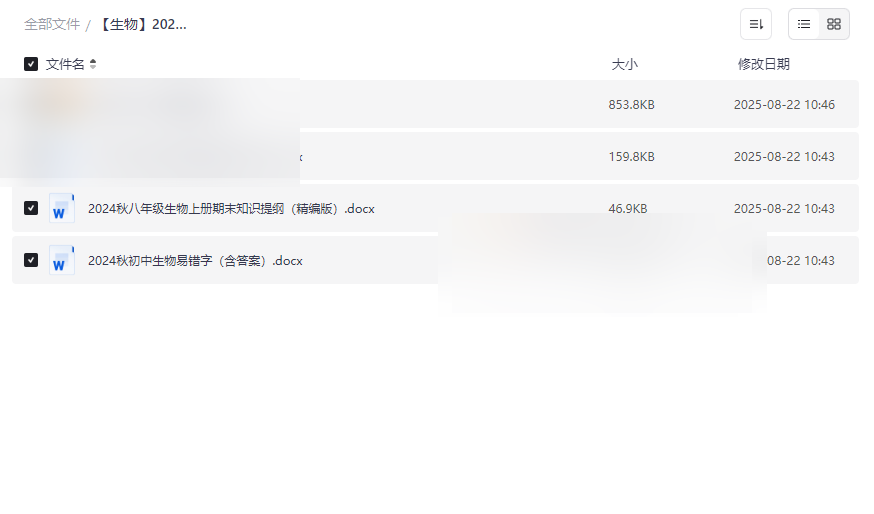Click the 文件名 column header label

[x=65, y=65]
